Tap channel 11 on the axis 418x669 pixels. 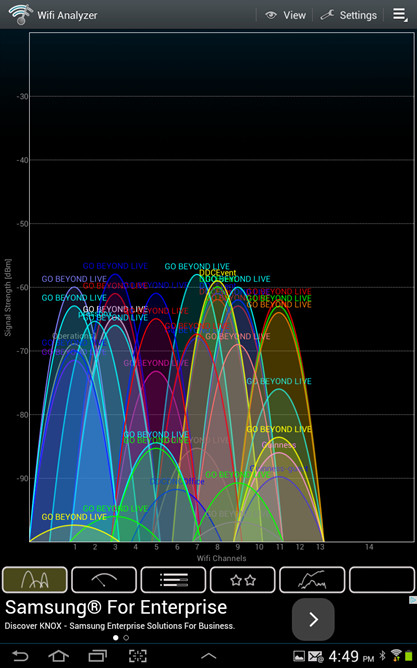coord(279,547)
